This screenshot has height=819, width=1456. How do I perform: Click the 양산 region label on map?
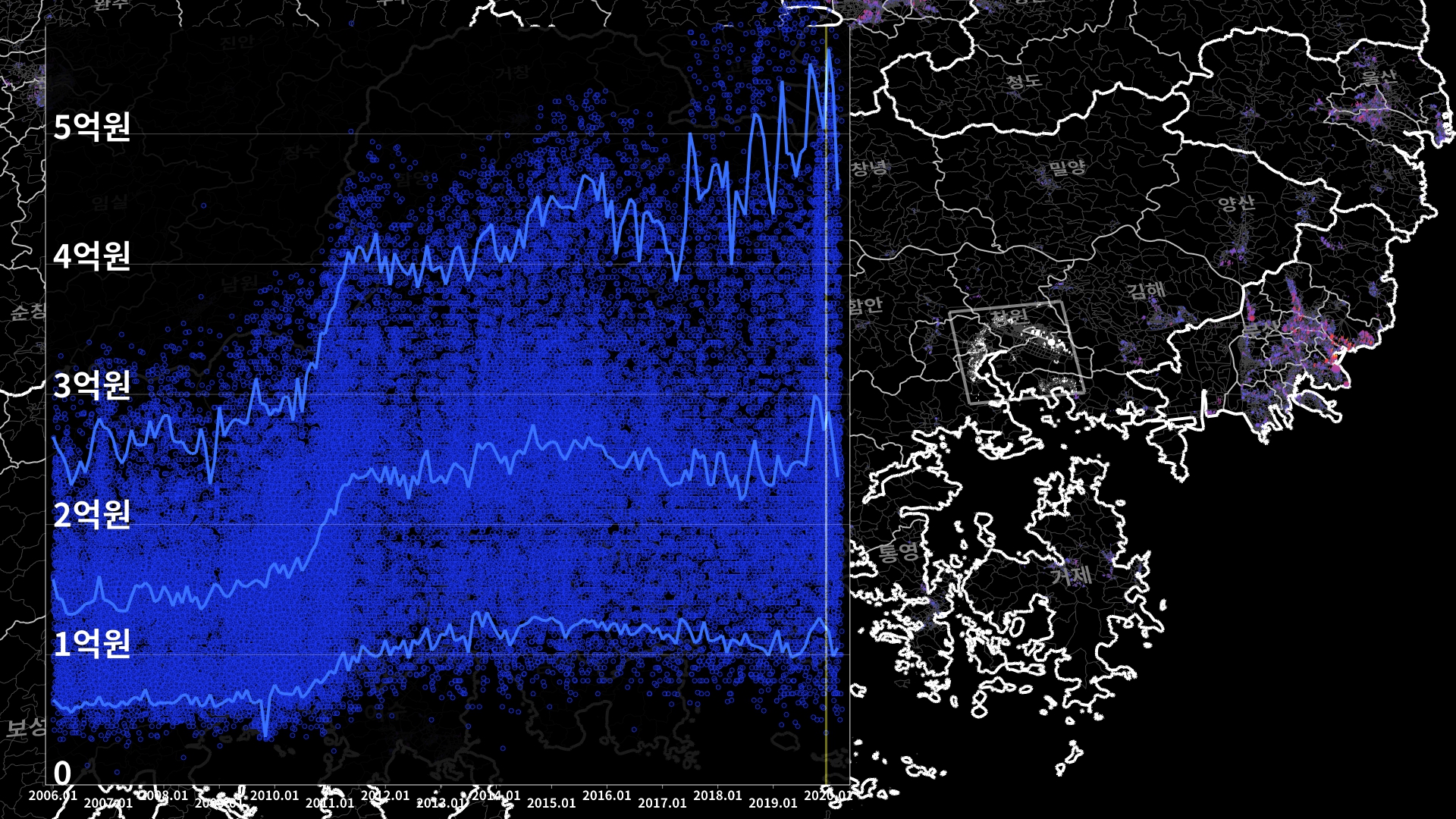pyautogui.click(x=1236, y=202)
